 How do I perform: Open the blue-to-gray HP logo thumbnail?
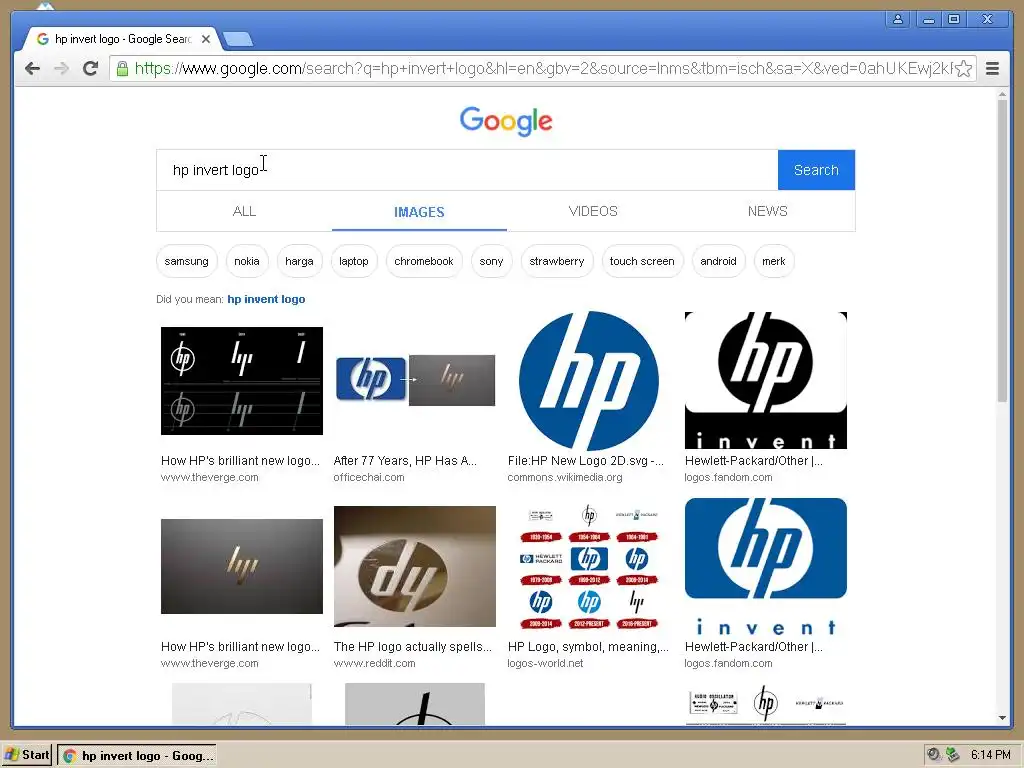tap(415, 380)
